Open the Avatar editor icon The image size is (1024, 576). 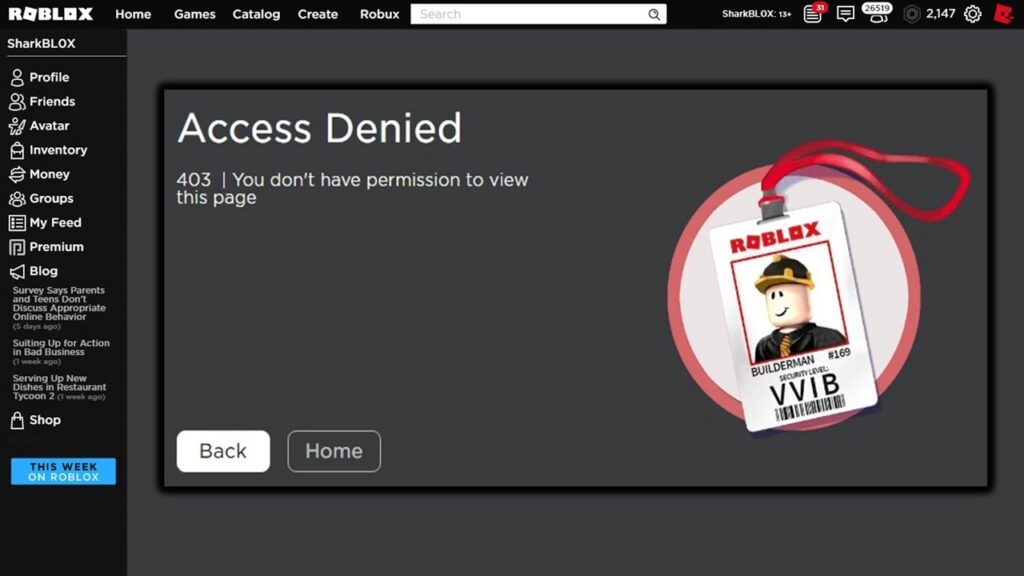(18, 125)
